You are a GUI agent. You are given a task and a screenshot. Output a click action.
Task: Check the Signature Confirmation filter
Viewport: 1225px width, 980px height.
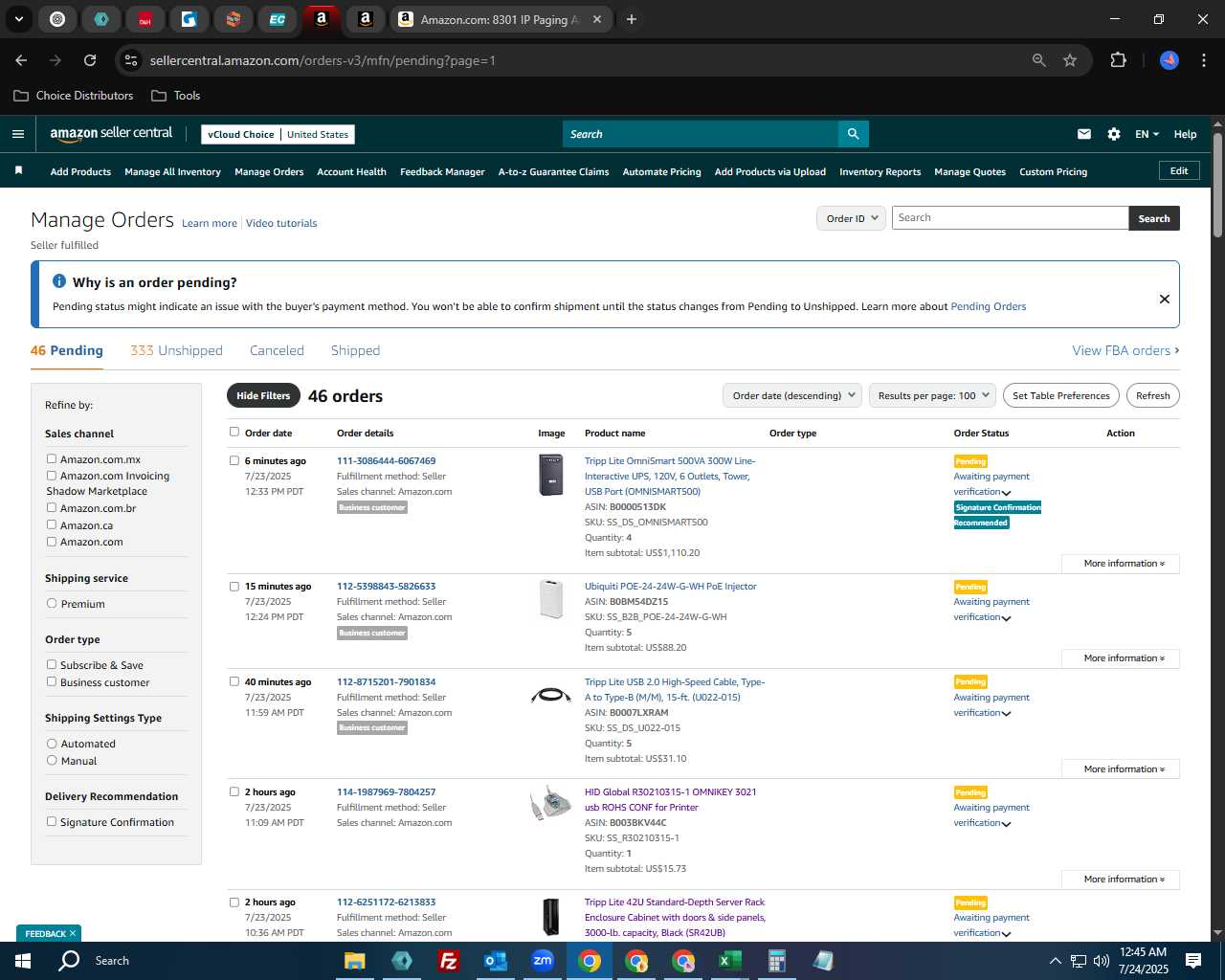(52, 822)
